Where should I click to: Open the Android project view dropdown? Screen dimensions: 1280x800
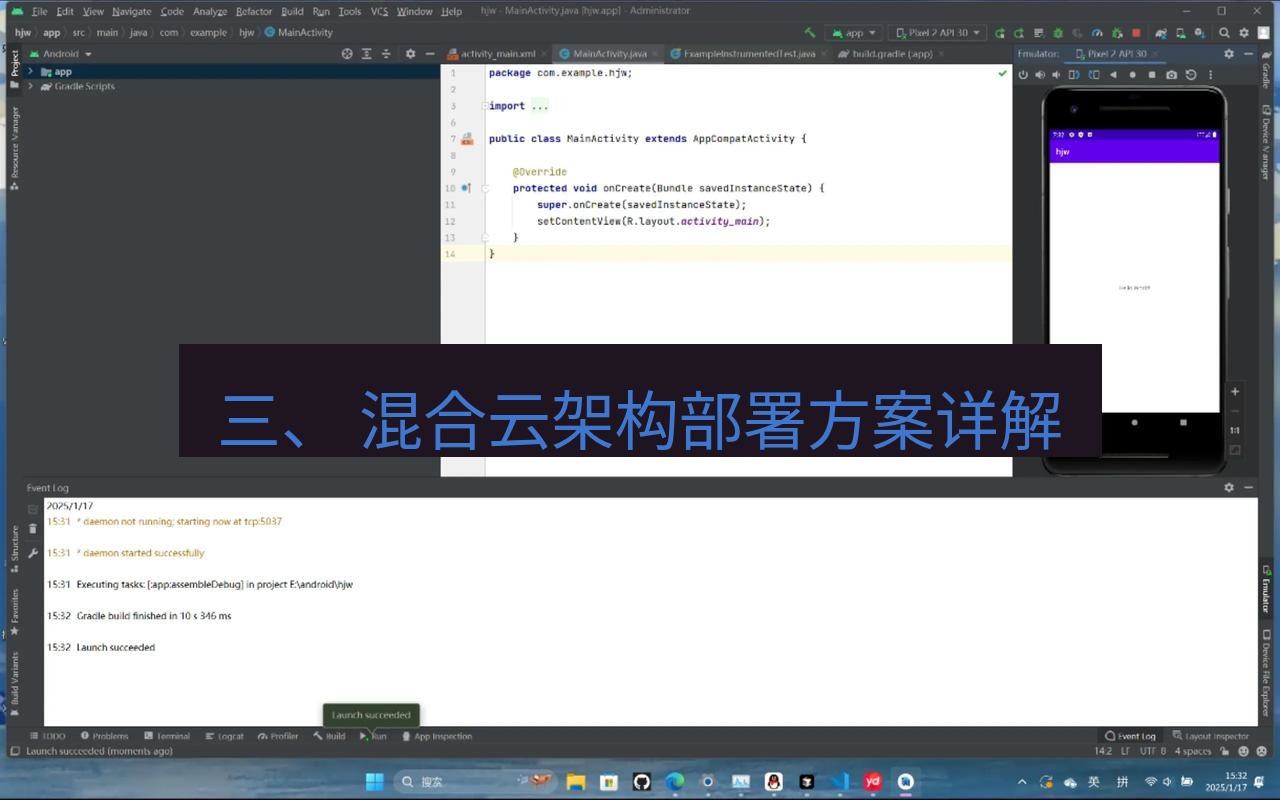(61, 53)
